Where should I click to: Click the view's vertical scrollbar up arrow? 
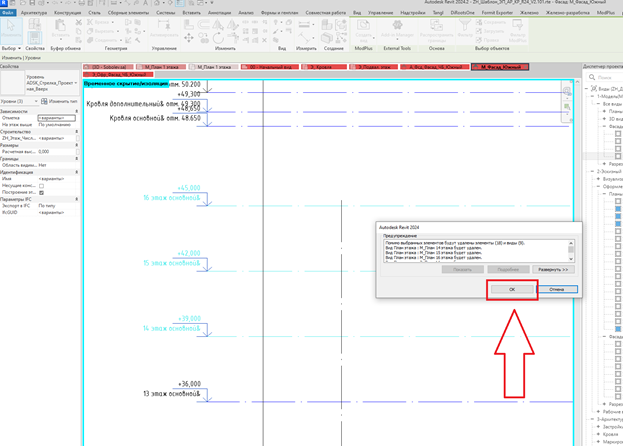(577, 82)
